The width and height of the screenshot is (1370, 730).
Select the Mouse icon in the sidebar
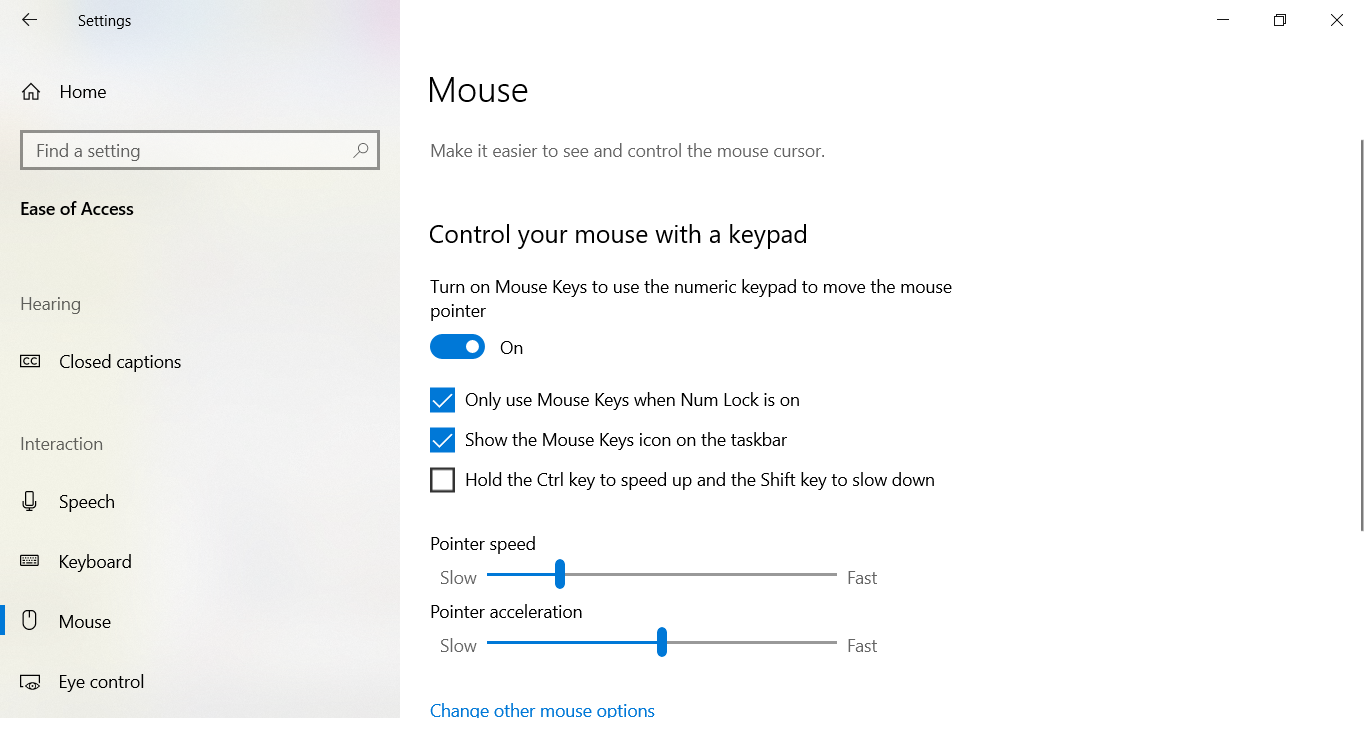[x=31, y=621]
